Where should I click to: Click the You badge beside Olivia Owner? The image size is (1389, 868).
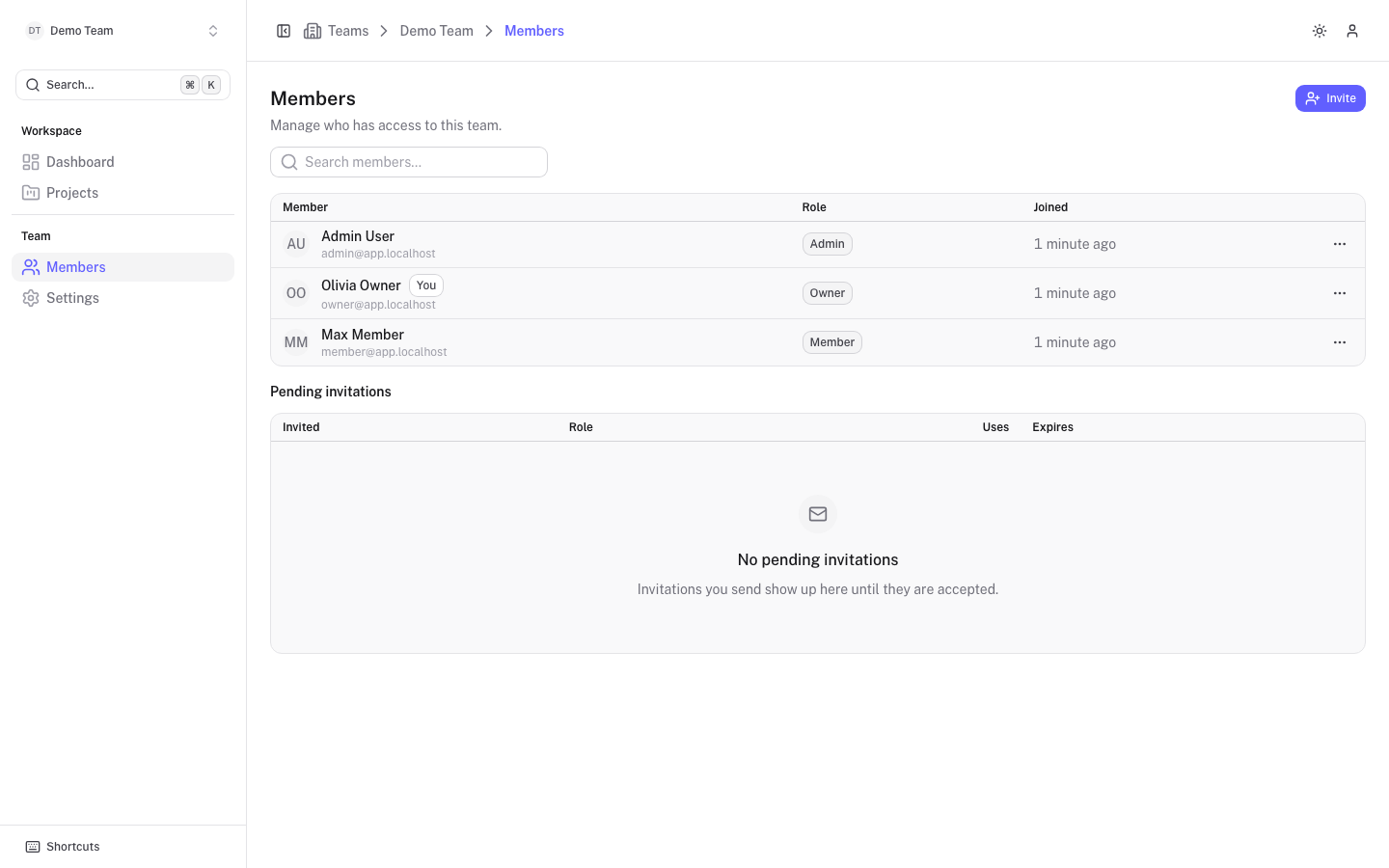click(426, 285)
